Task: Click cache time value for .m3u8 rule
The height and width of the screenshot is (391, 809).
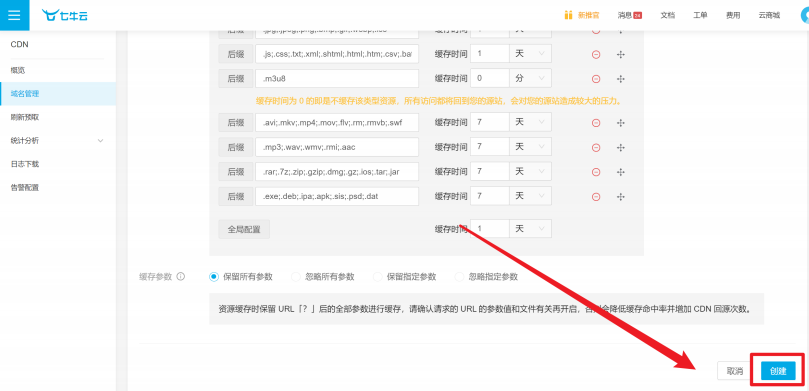Action: (x=490, y=78)
